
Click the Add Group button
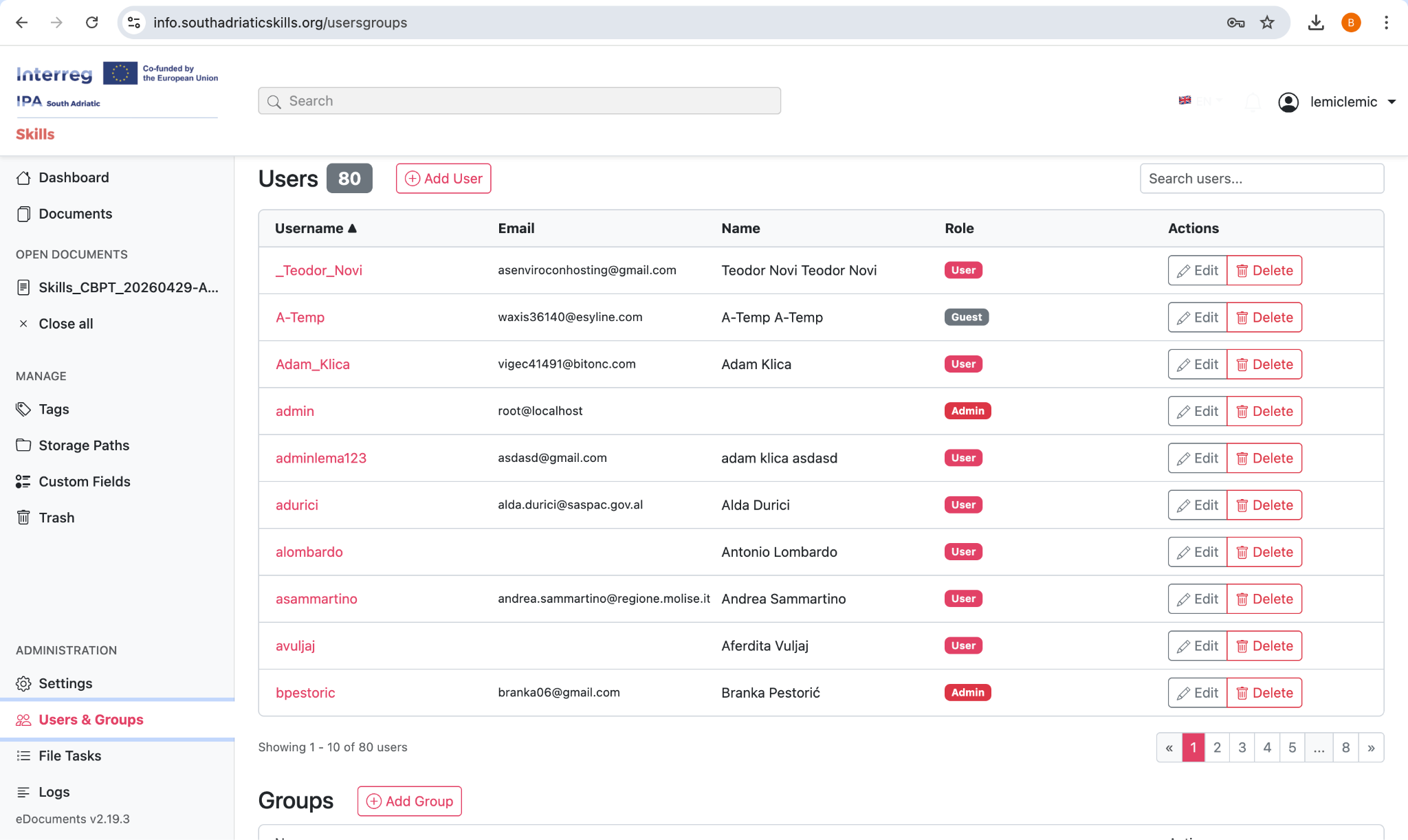pos(409,801)
